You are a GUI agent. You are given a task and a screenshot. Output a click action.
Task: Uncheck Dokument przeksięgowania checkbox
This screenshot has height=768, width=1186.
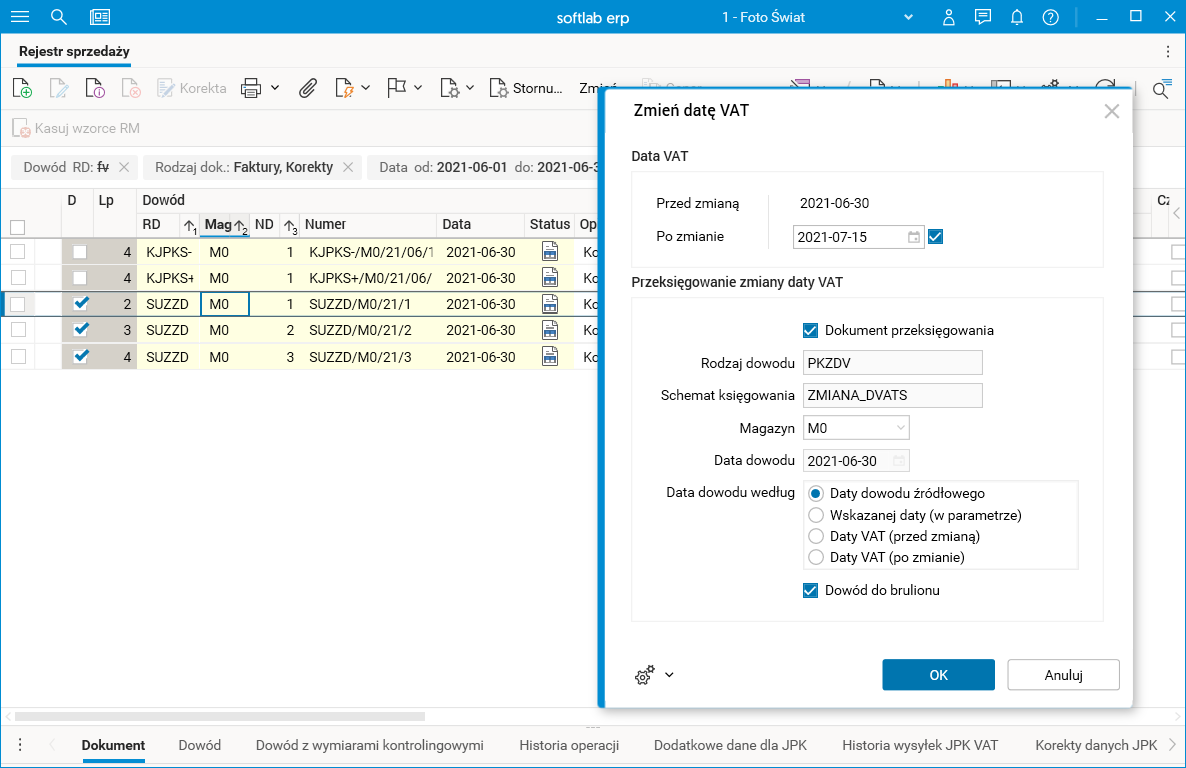tap(811, 330)
